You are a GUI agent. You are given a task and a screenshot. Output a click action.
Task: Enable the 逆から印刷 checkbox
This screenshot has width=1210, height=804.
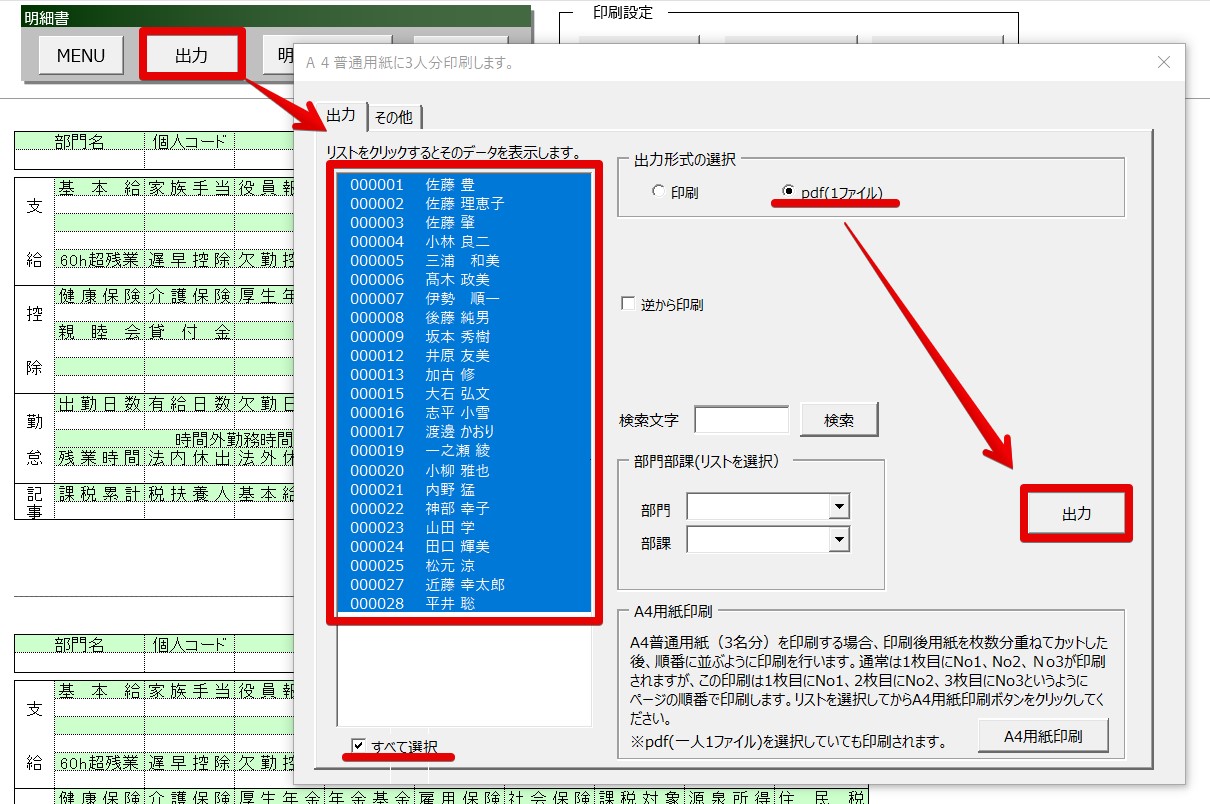(628, 304)
